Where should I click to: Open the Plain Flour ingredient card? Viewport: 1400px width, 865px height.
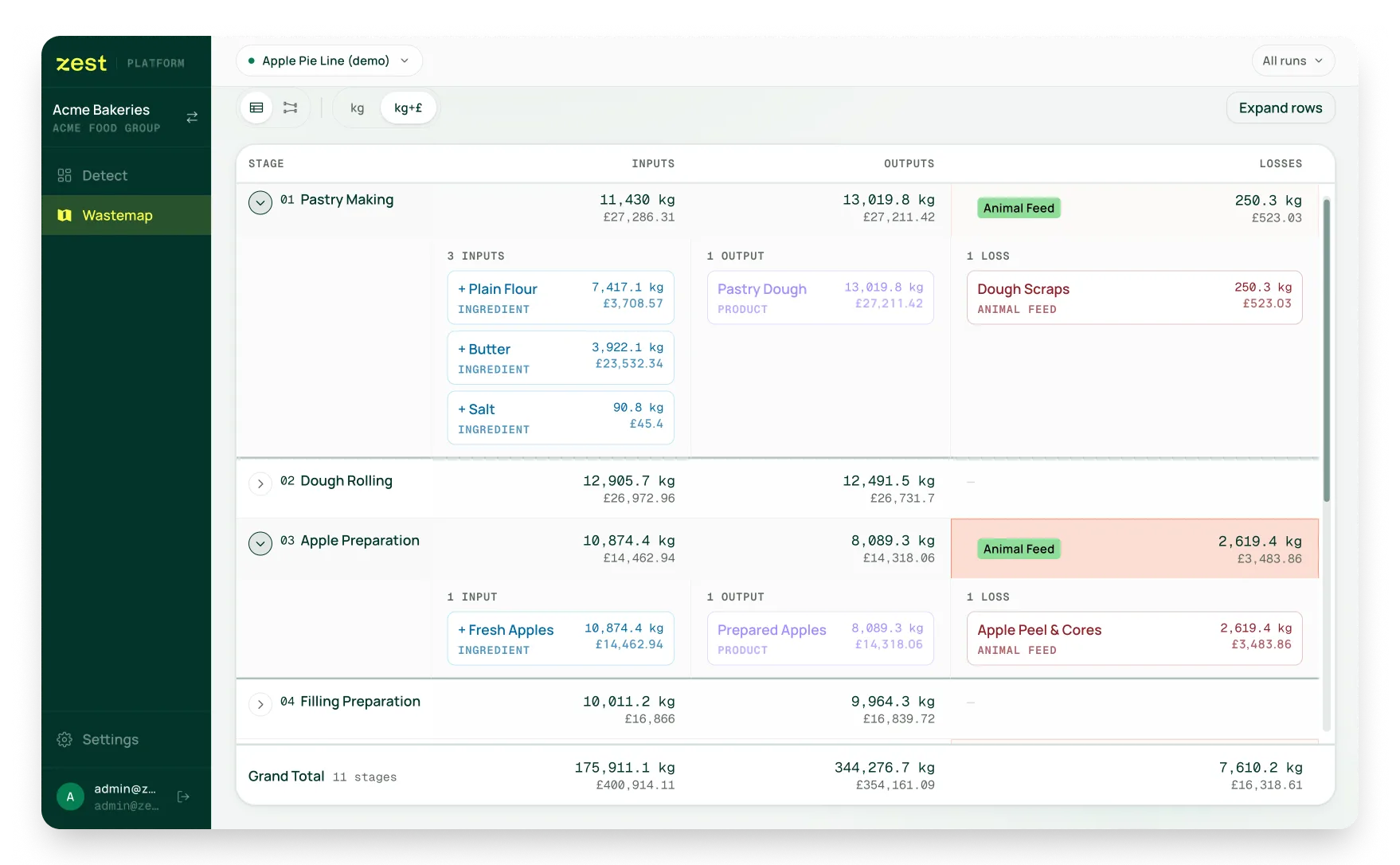[x=561, y=297]
